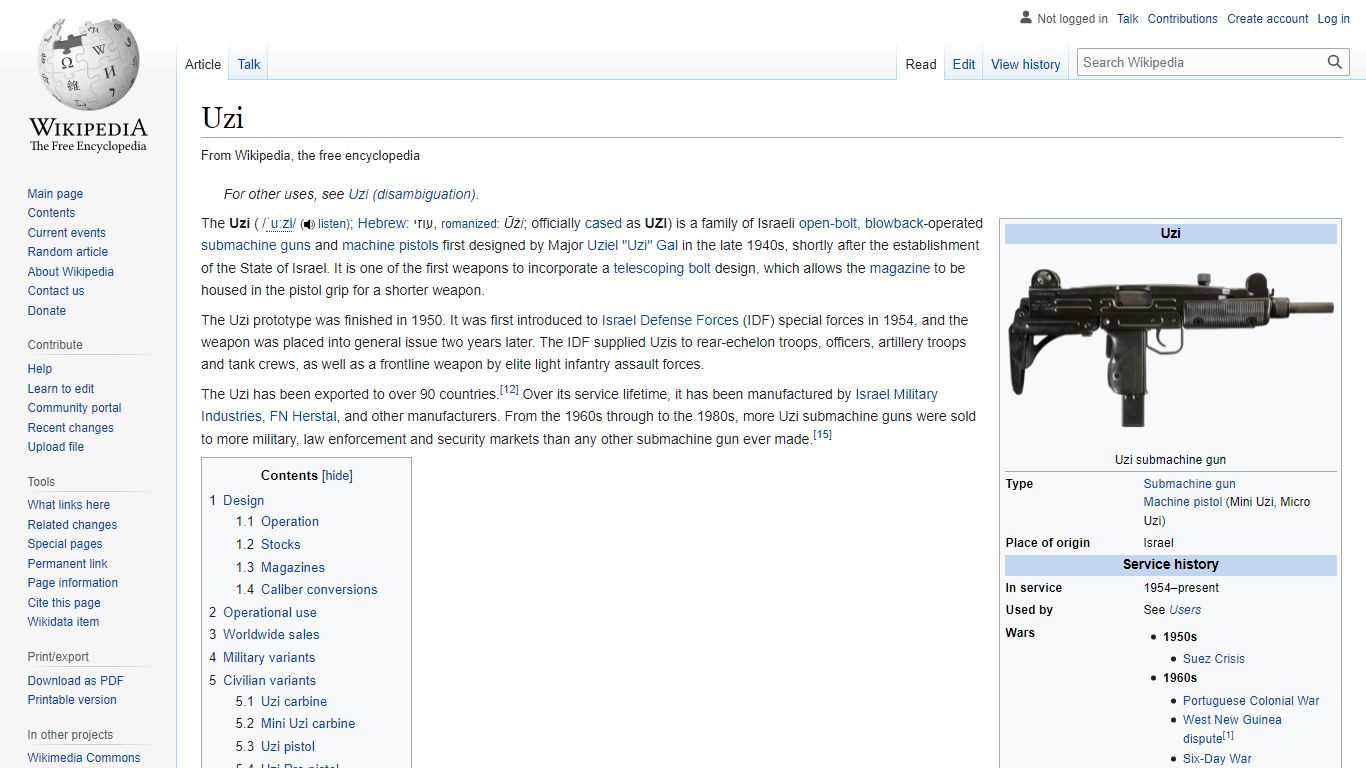This screenshot has width=1366, height=768.
Task: Jump to Mini Uzi carbine section
Action: pyautogui.click(x=308, y=724)
